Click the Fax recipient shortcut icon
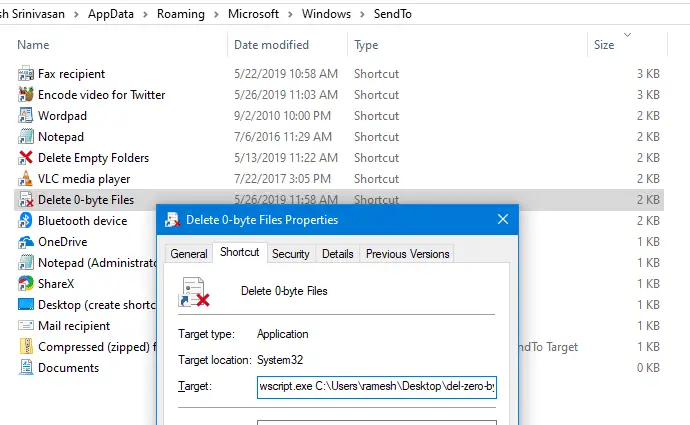The width and height of the screenshot is (690, 425). pyautogui.click(x=26, y=74)
